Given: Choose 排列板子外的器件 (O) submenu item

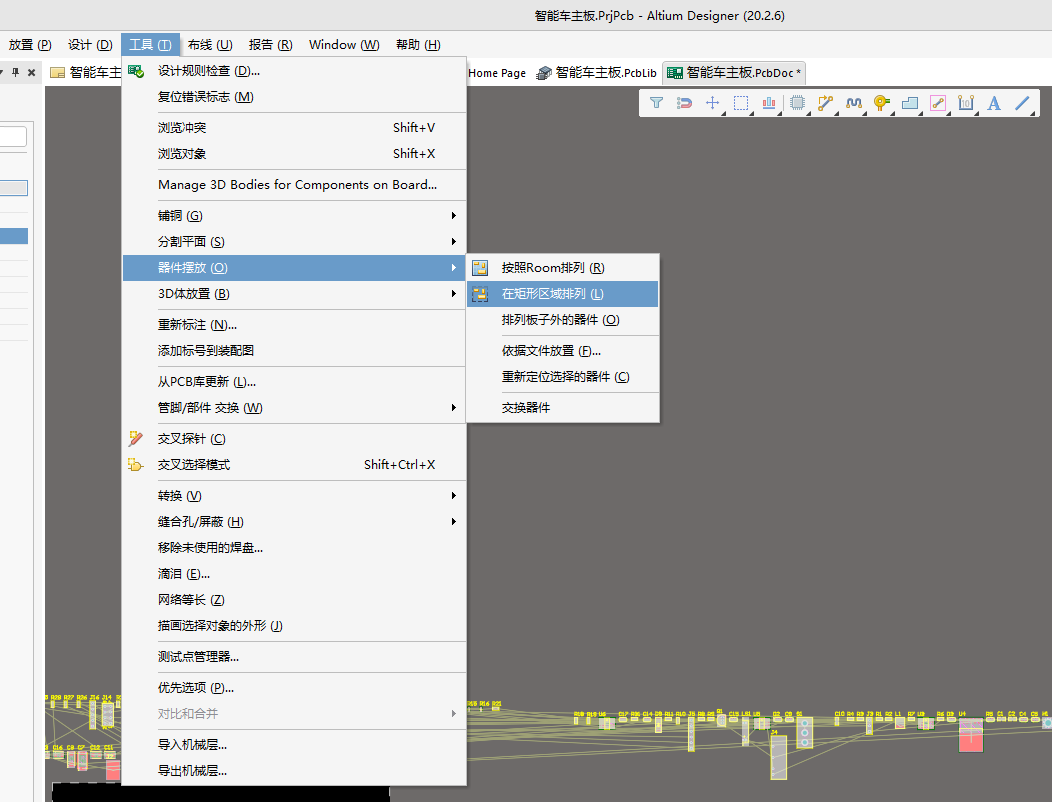Looking at the screenshot, I should (x=563, y=320).
